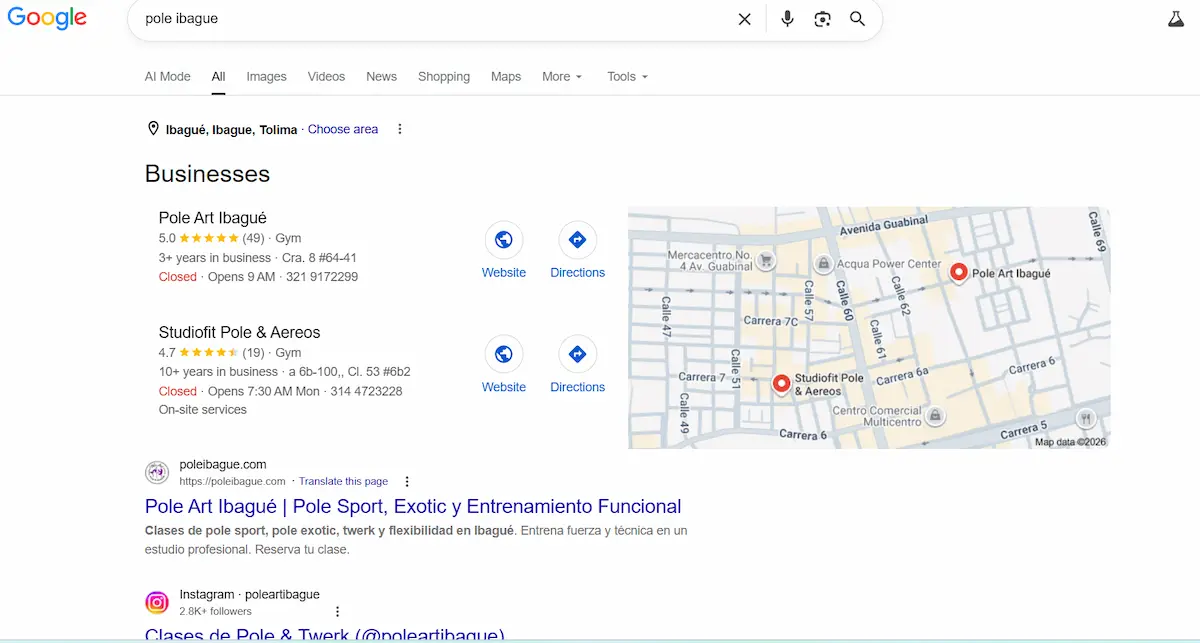Click phone number 314 4723228

366,391
